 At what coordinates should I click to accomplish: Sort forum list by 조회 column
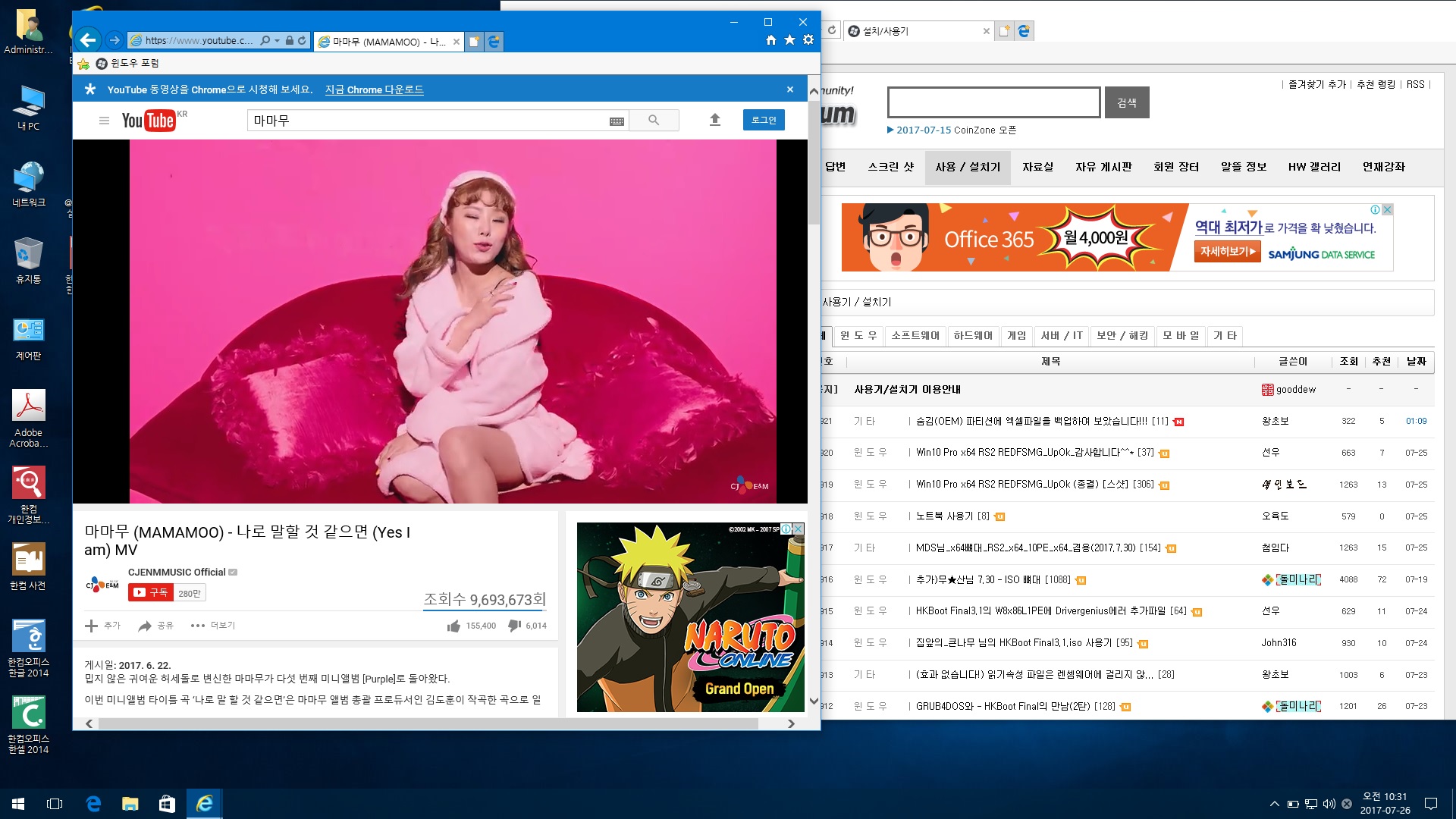[1348, 362]
